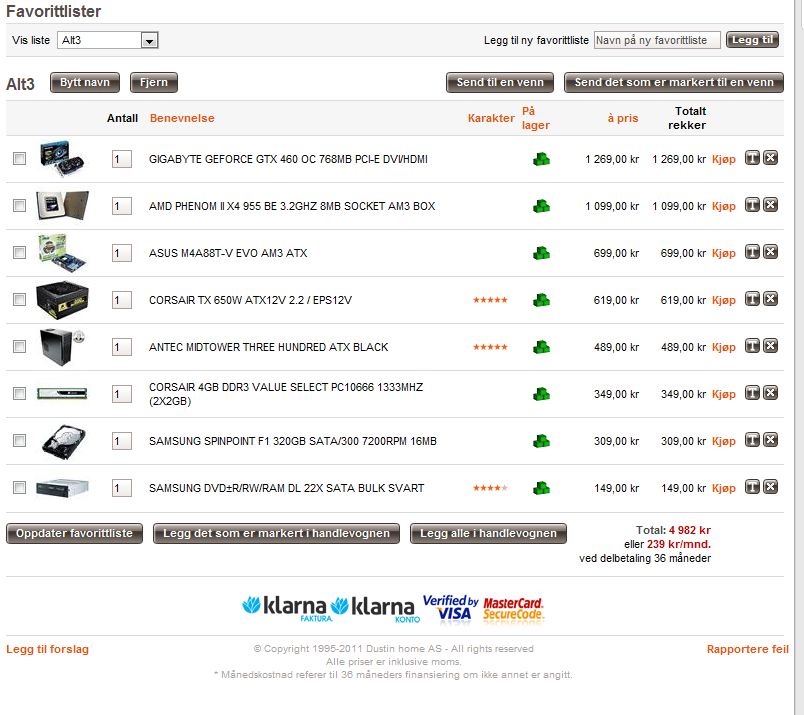Tick the checkbox for Corsair TX 650W
The height and width of the screenshot is (715, 804).
click(19, 300)
